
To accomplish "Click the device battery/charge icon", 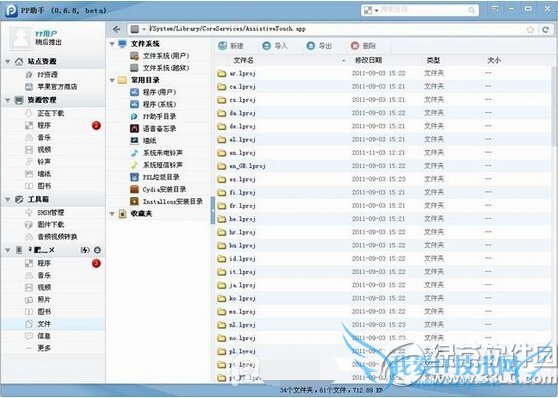I will [x=85, y=250].
